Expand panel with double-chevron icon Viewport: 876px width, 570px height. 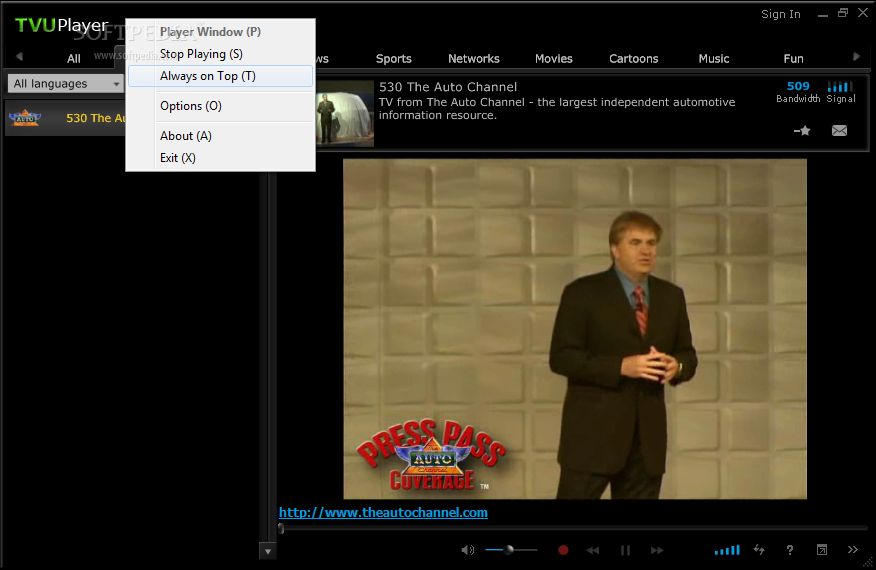coord(853,550)
